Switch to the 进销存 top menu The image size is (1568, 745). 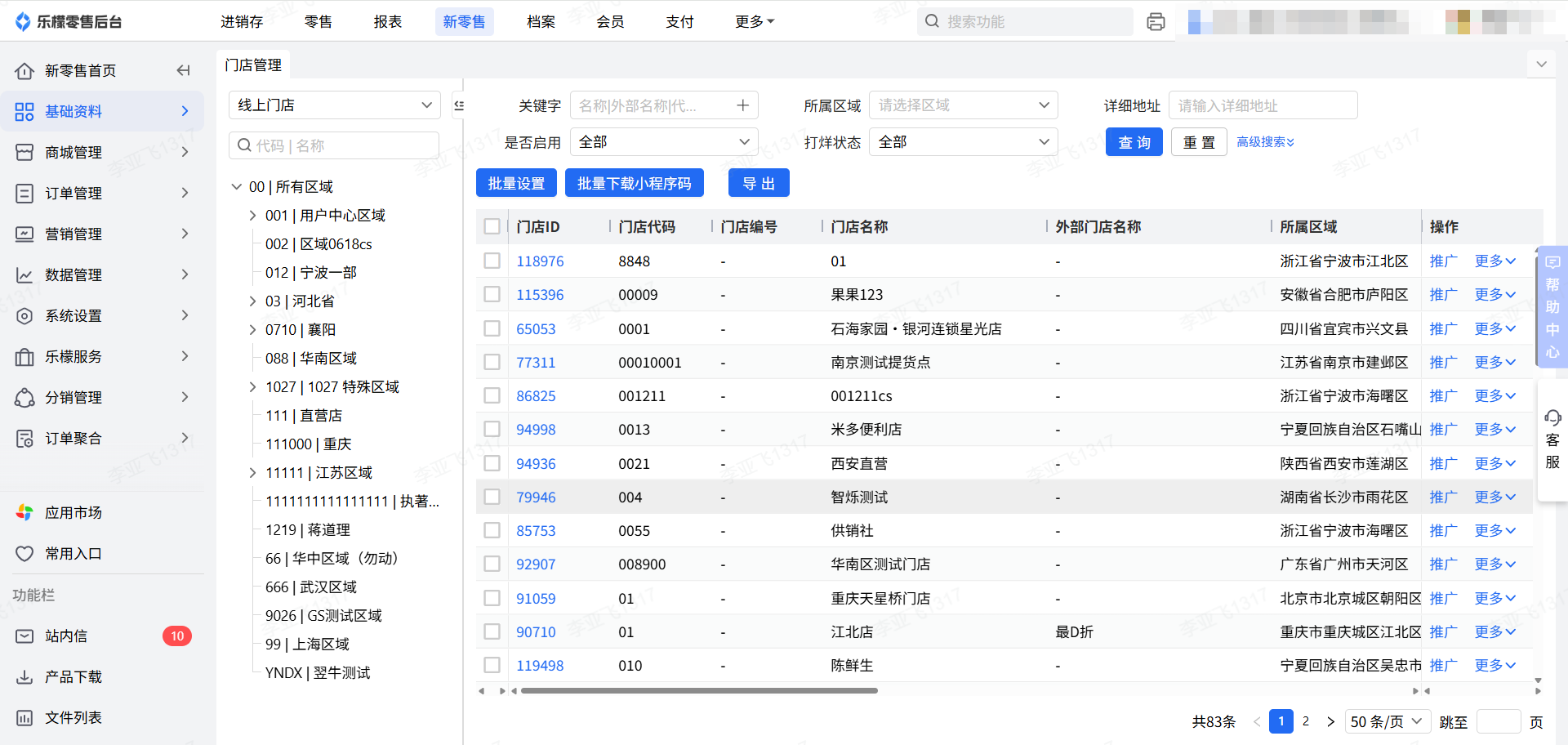click(242, 22)
